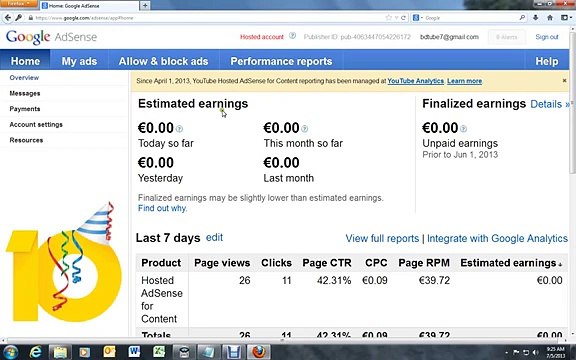The image size is (576, 360).
Task: Bookmark this page with the star icon
Action: 388,18
